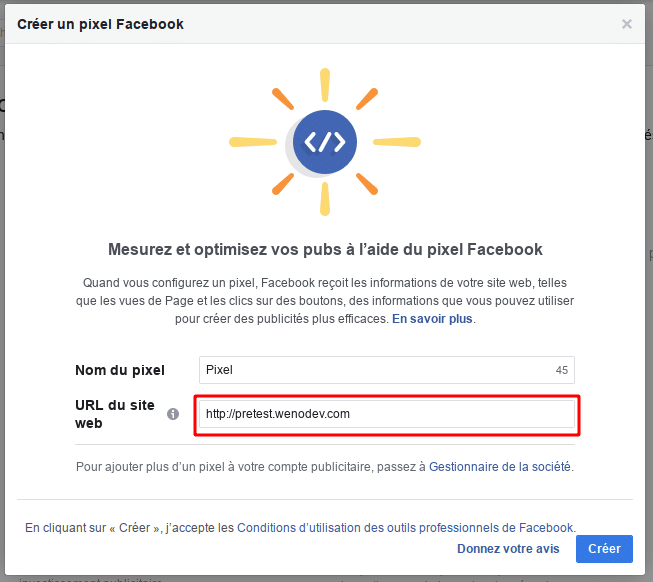Click the 45 character counter
This screenshot has width=653, height=582.
click(561, 370)
